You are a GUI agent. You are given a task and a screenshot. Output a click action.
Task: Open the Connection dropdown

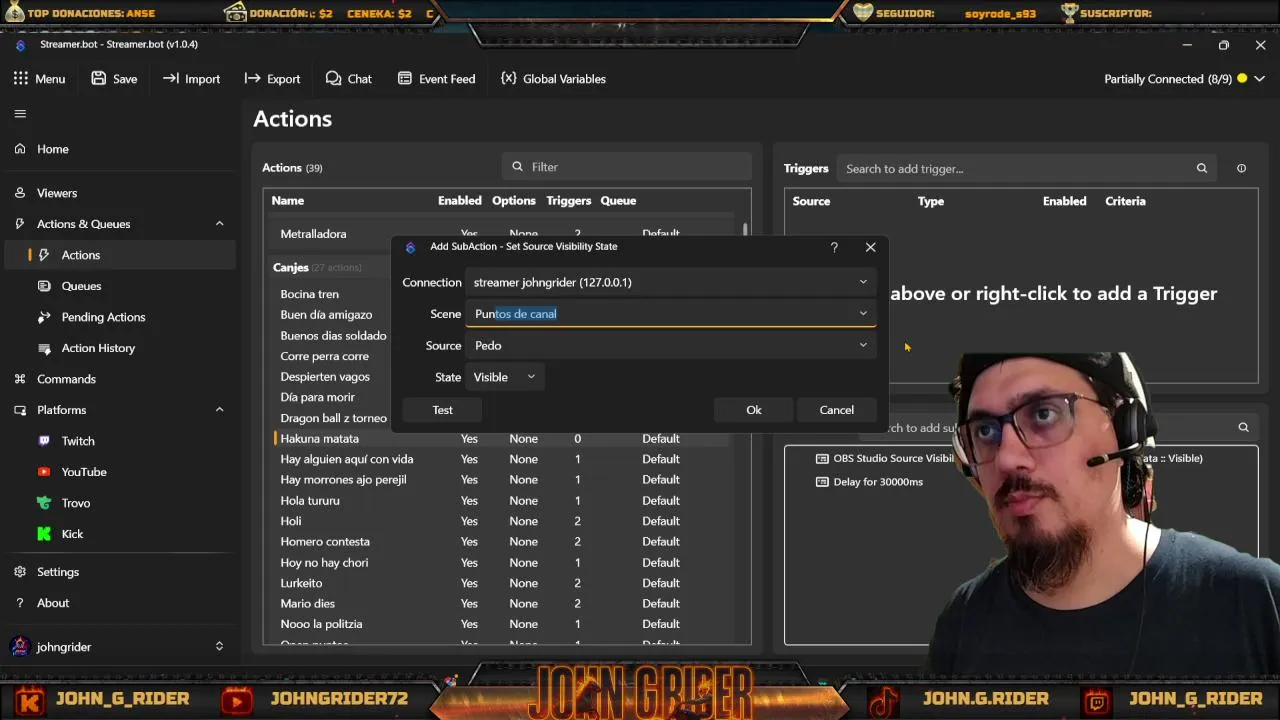[x=670, y=282]
